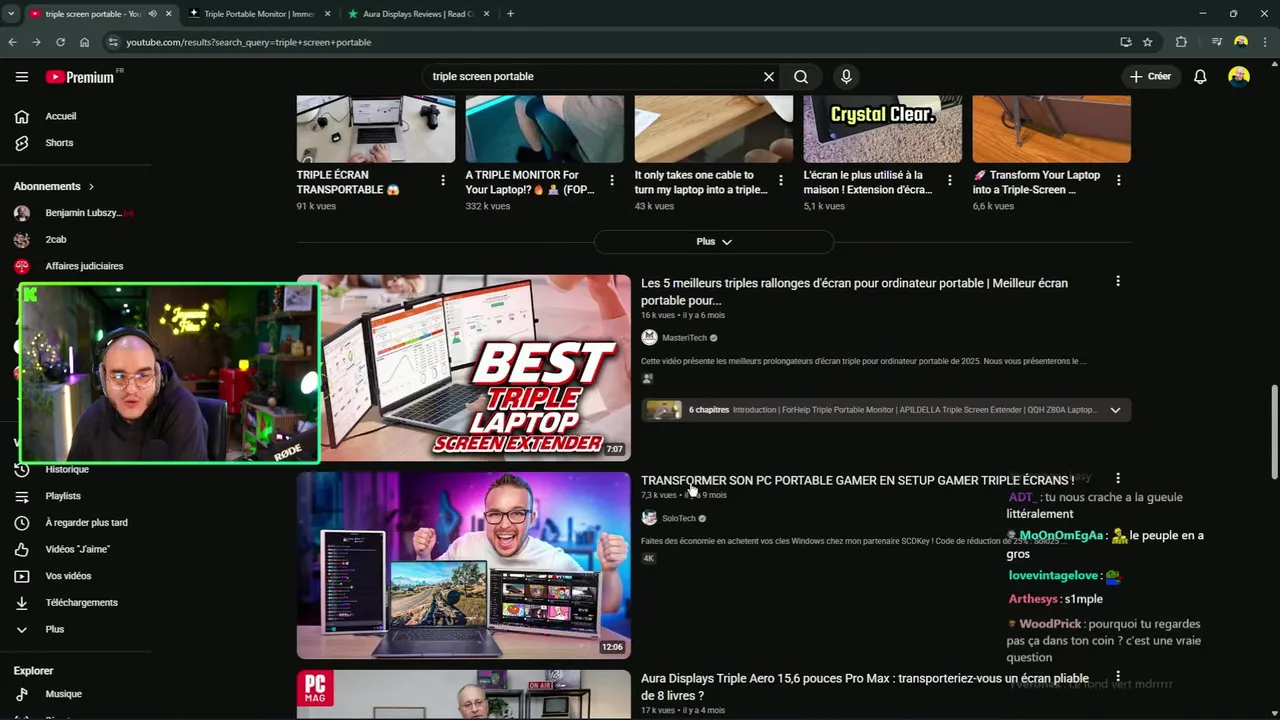This screenshot has height=720, width=1280.
Task: Switch to Aura Displays Reviews tab
Action: click(x=417, y=14)
